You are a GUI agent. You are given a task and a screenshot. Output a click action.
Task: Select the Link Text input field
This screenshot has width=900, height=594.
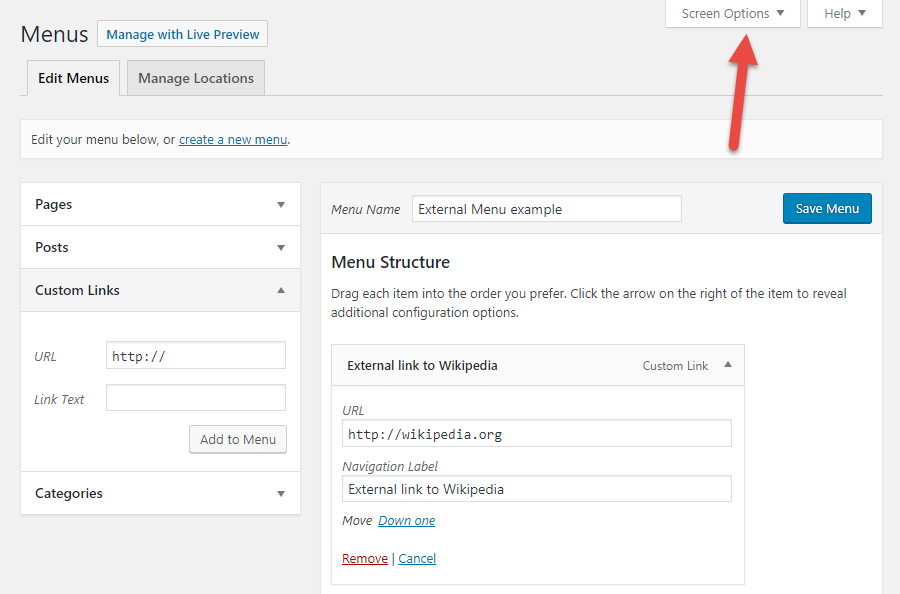(x=195, y=397)
